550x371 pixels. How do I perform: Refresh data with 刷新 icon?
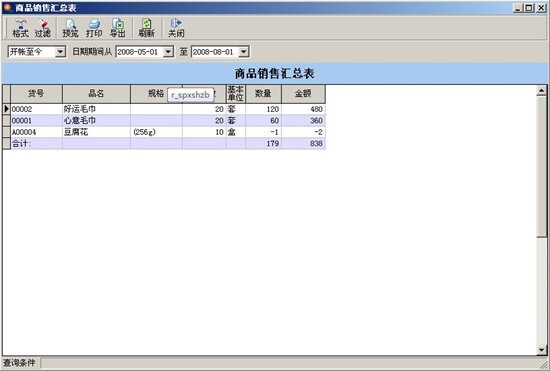(146, 28)
